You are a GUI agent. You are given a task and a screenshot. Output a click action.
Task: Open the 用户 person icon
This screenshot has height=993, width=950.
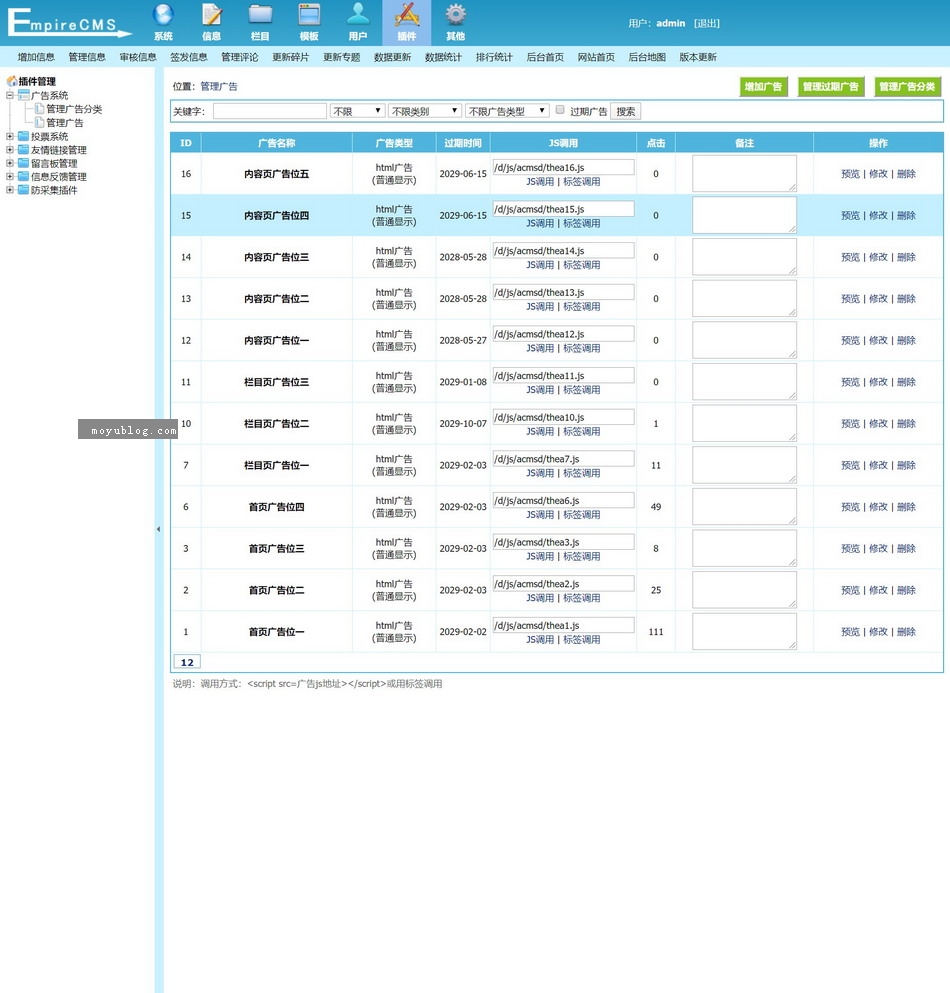click(x=358, y=15)
